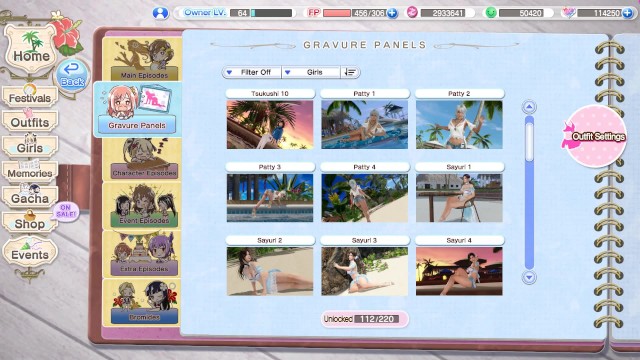
Task: Open the Sayuri 4 panel thumbnail
Action: tap(459, 271)
